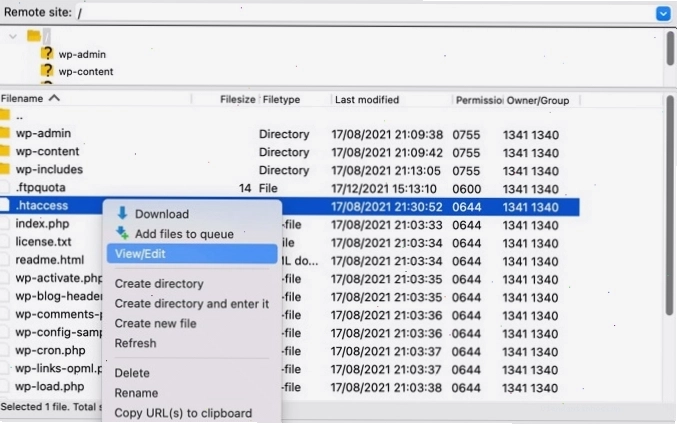Sort by Filesize column header
The image size is (677, 425).
(x=237, y=99)
